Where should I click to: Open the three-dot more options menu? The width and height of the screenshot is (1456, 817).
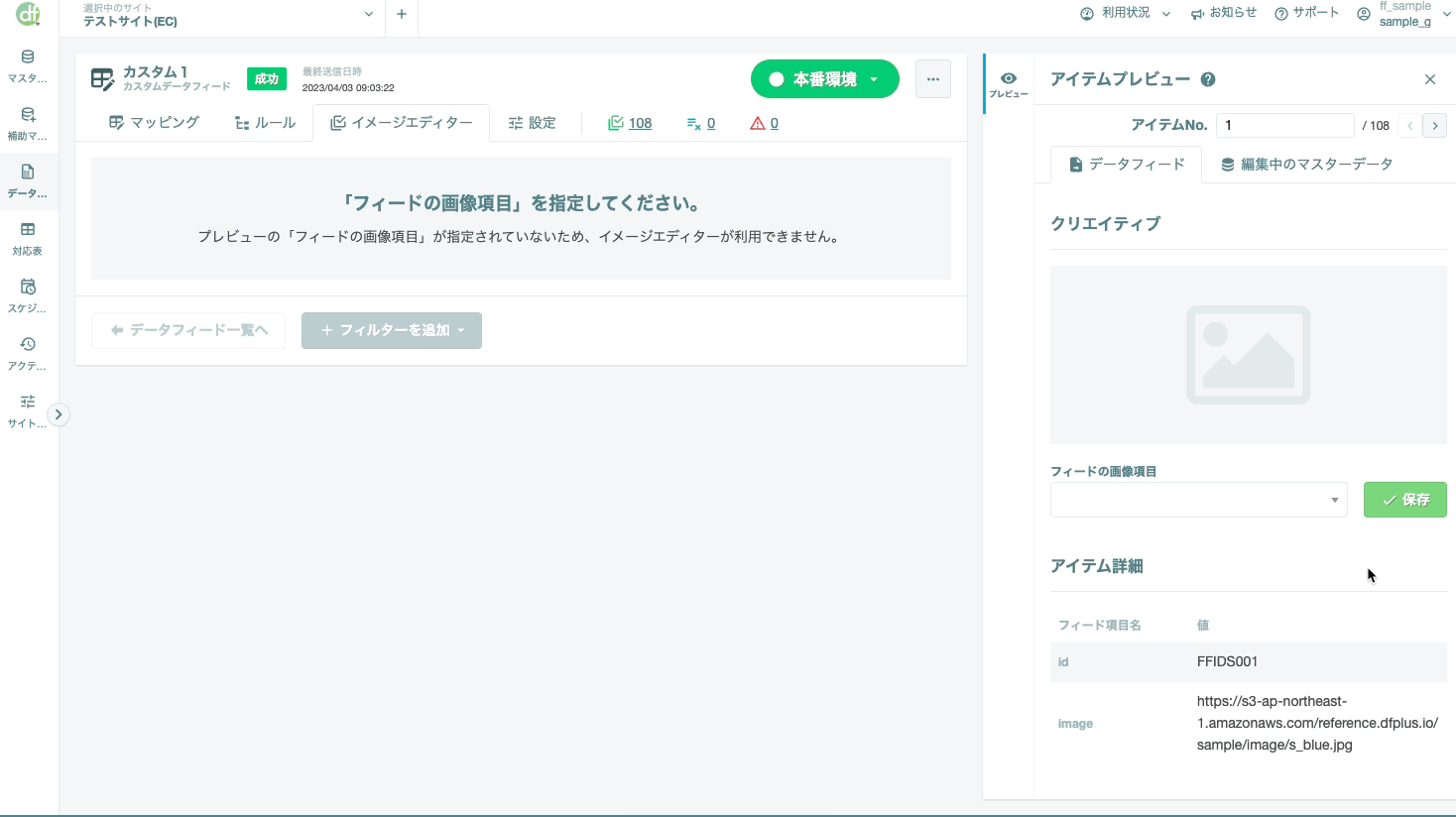932,79
